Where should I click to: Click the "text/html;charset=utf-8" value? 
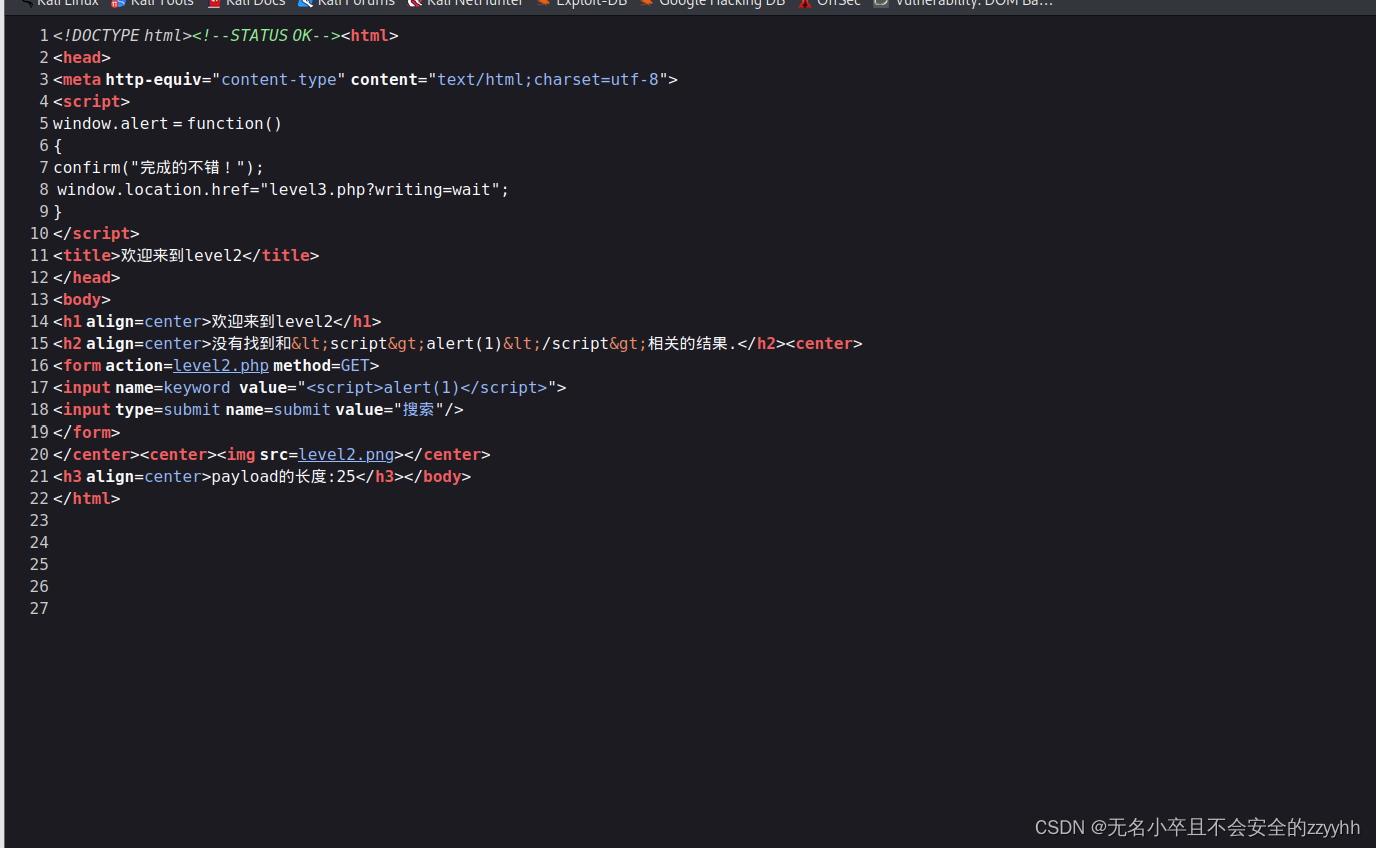(x=548, y=80)
